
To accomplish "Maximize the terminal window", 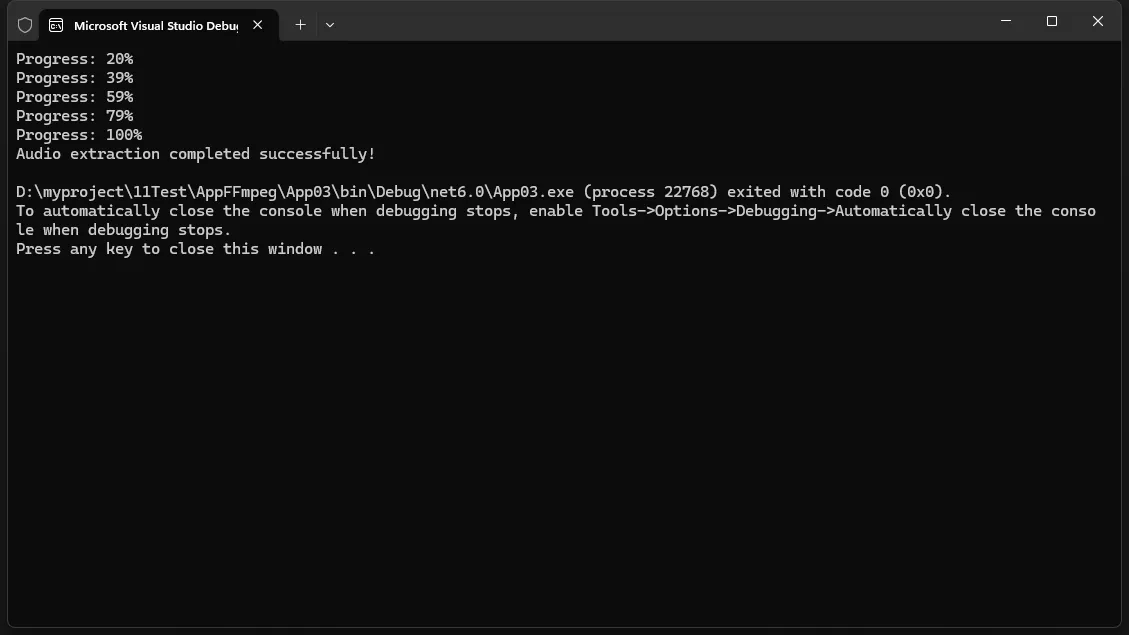I will click(1052, 21).
